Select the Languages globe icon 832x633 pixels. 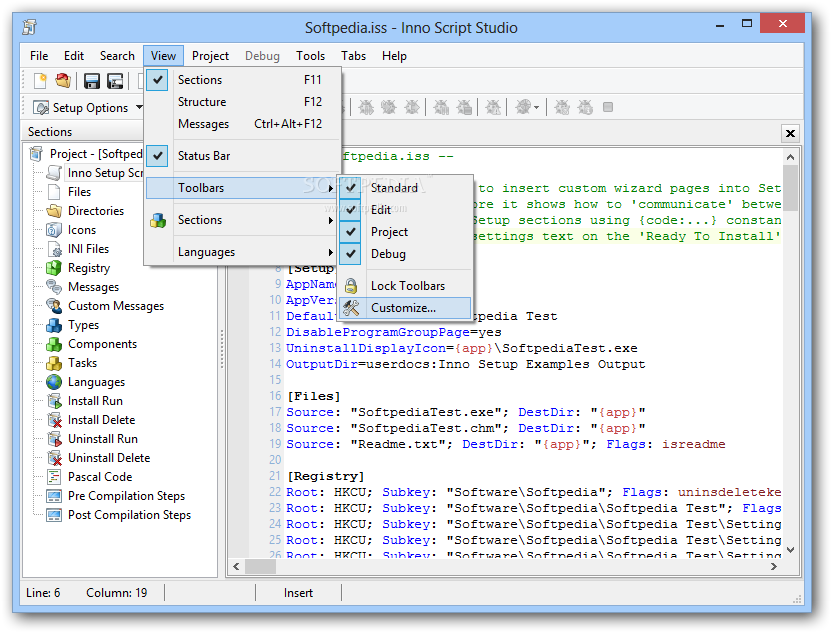[x=54, y=382]
